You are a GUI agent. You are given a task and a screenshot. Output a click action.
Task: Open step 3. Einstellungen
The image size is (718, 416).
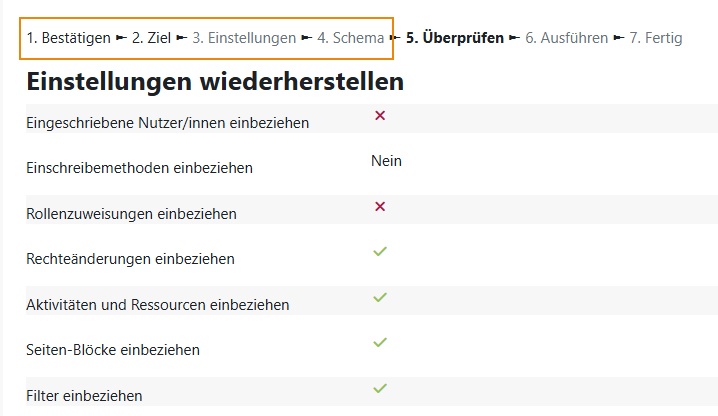pos(244,38)
